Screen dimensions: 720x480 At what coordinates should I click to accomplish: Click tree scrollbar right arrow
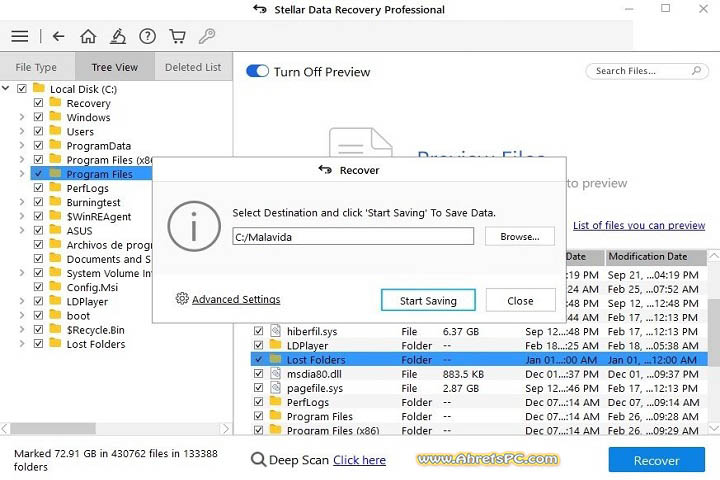[x=225, y=429]
